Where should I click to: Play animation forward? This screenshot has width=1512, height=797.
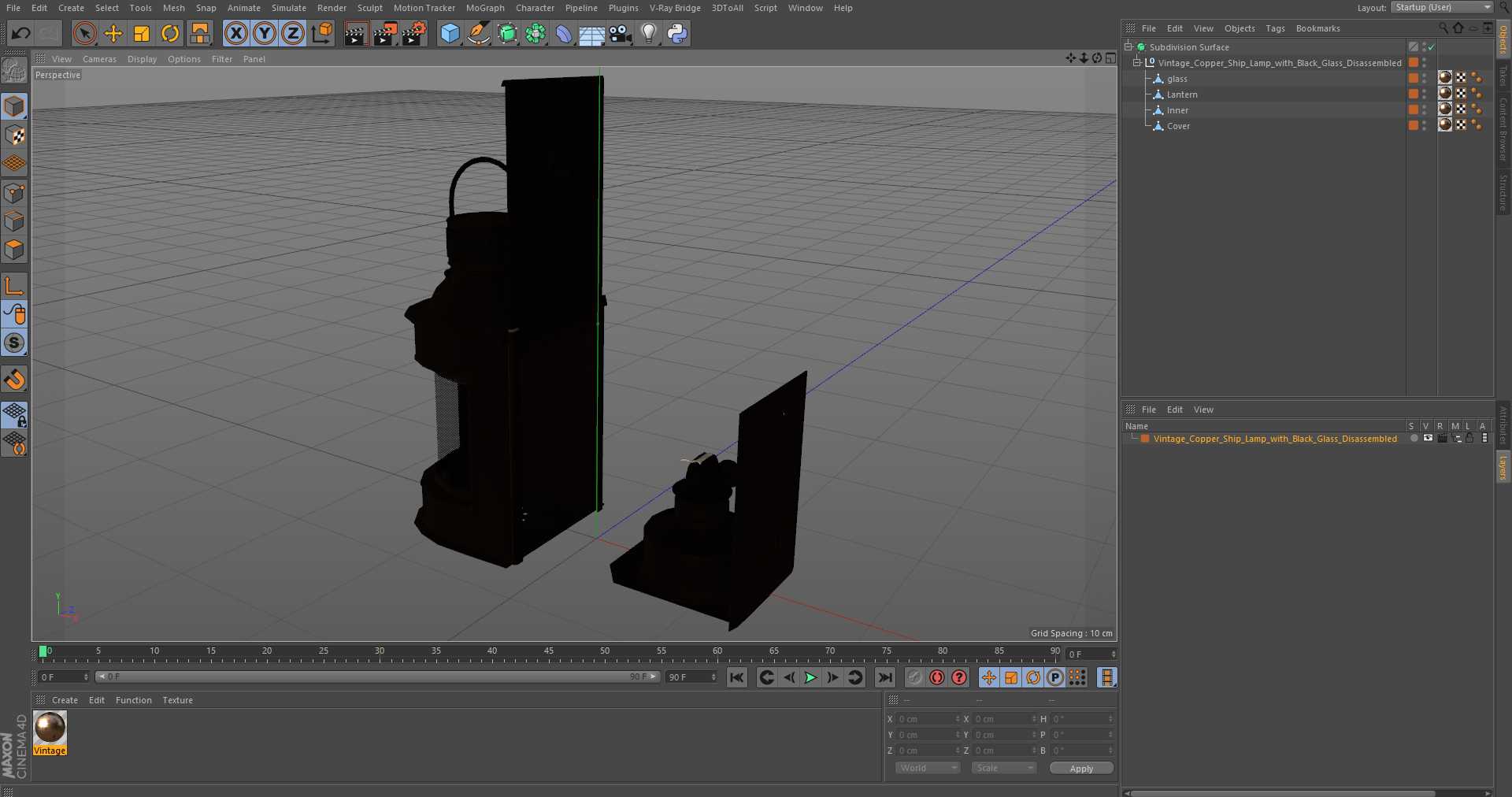[810, 677]
